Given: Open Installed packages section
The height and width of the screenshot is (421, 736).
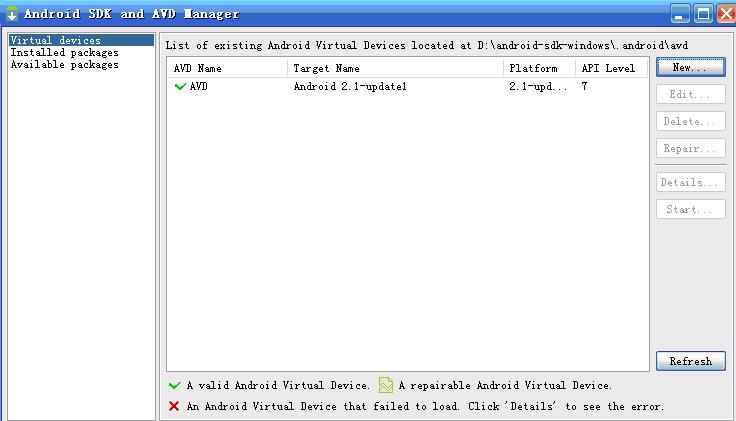Looking at the screenshot, I should coord(65,53).
